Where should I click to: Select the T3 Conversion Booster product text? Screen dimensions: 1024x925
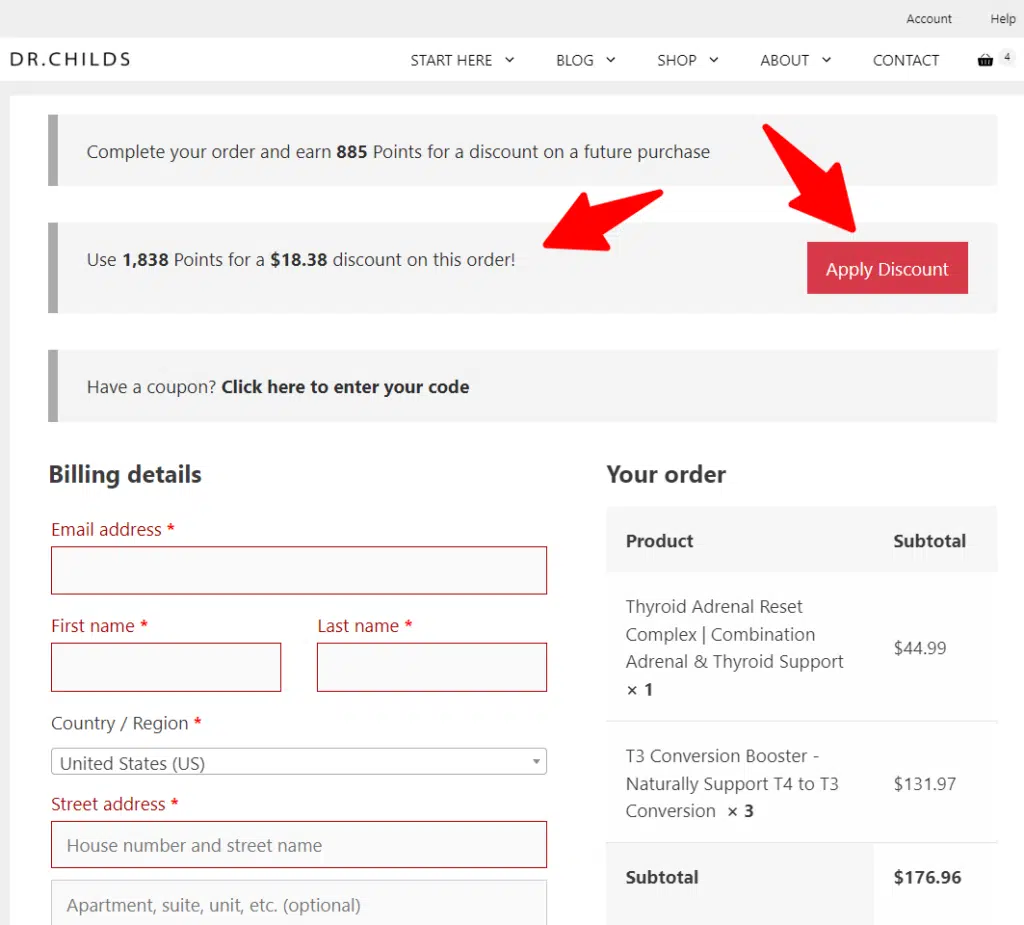[x=731, y=783]
